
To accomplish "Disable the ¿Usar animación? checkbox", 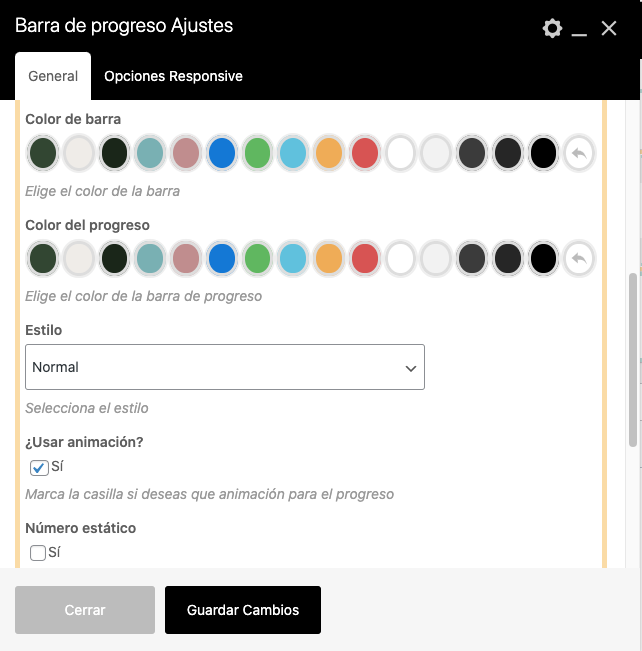I will 39,467.
